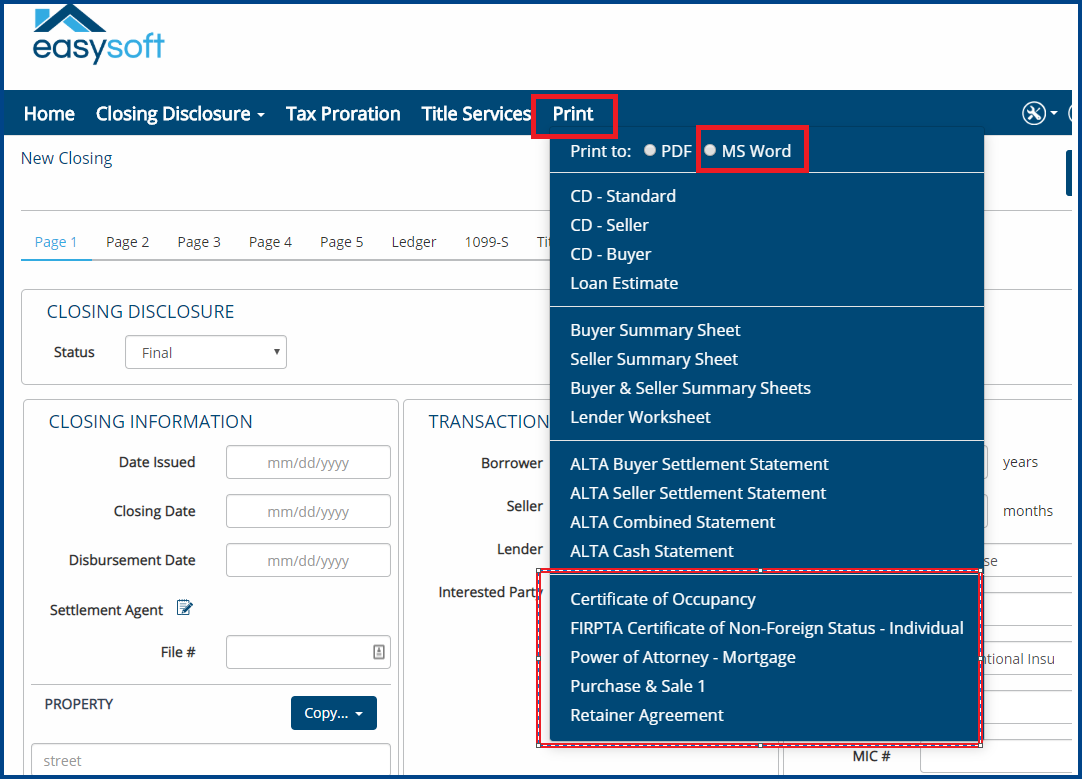Click the Date Issued date field
Viewport: 1082px width, 779px height.
tap(308, 462)
